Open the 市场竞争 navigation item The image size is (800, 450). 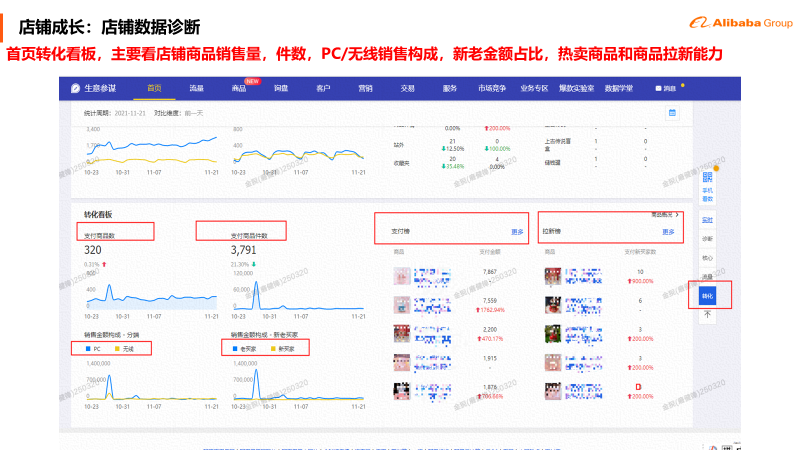tap(492, 89)
